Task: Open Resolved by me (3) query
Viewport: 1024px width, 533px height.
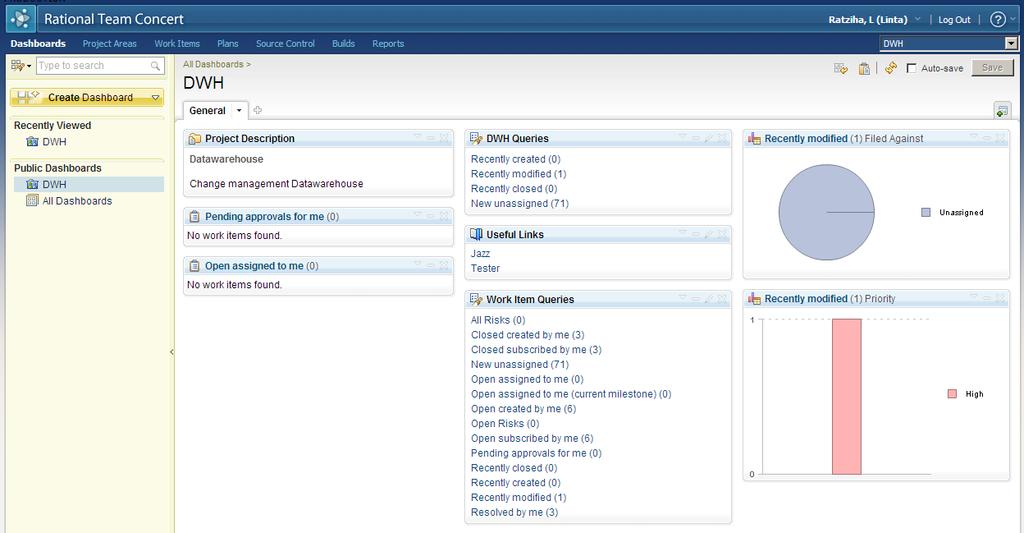Action: pos(515,513)
